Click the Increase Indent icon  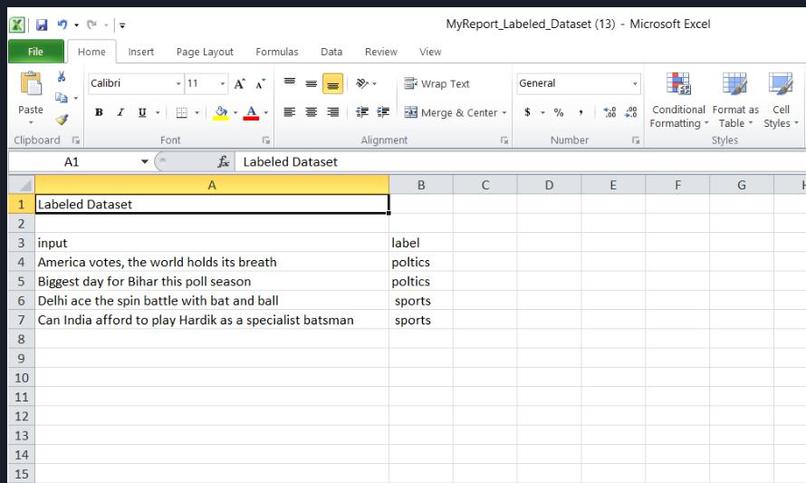pos(383,112)
